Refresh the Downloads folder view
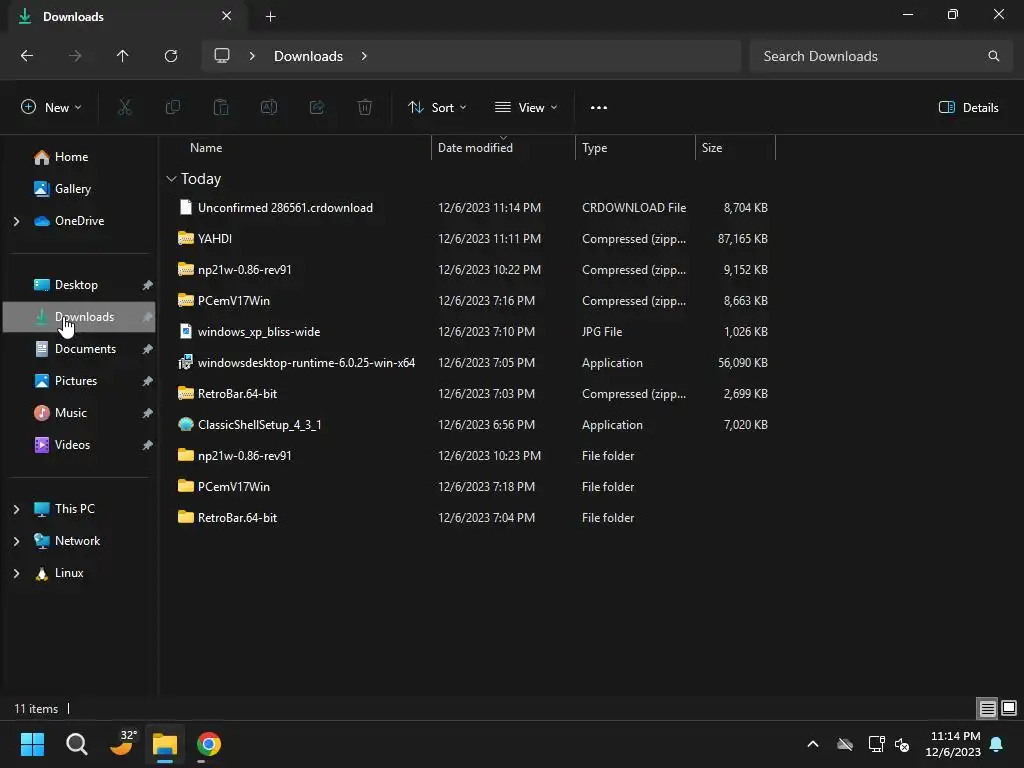 point(171,56)
